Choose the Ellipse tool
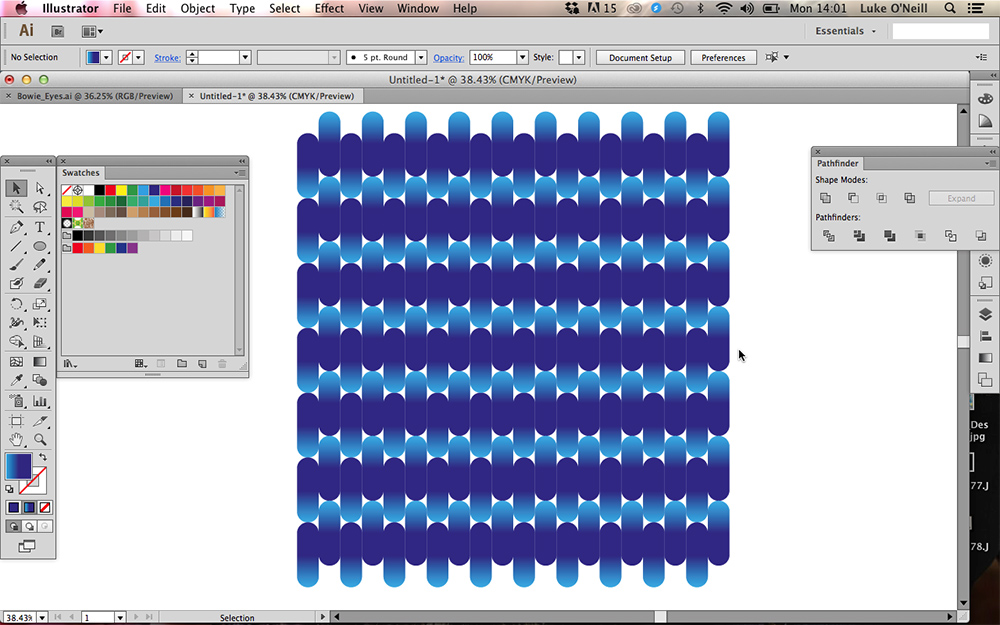 (x=40, y=246)
